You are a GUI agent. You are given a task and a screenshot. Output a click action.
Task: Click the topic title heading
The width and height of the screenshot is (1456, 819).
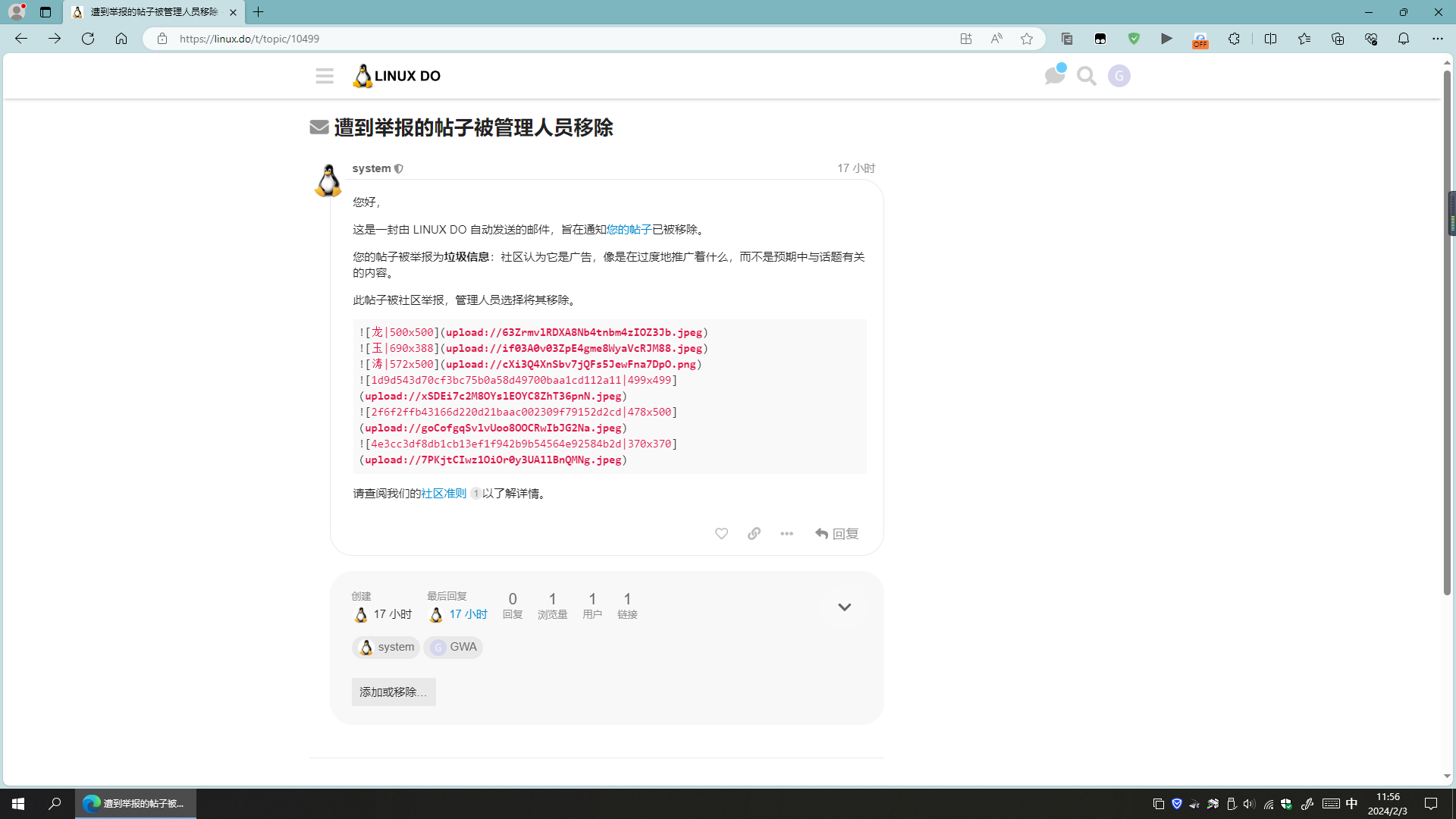coord(473,127)
